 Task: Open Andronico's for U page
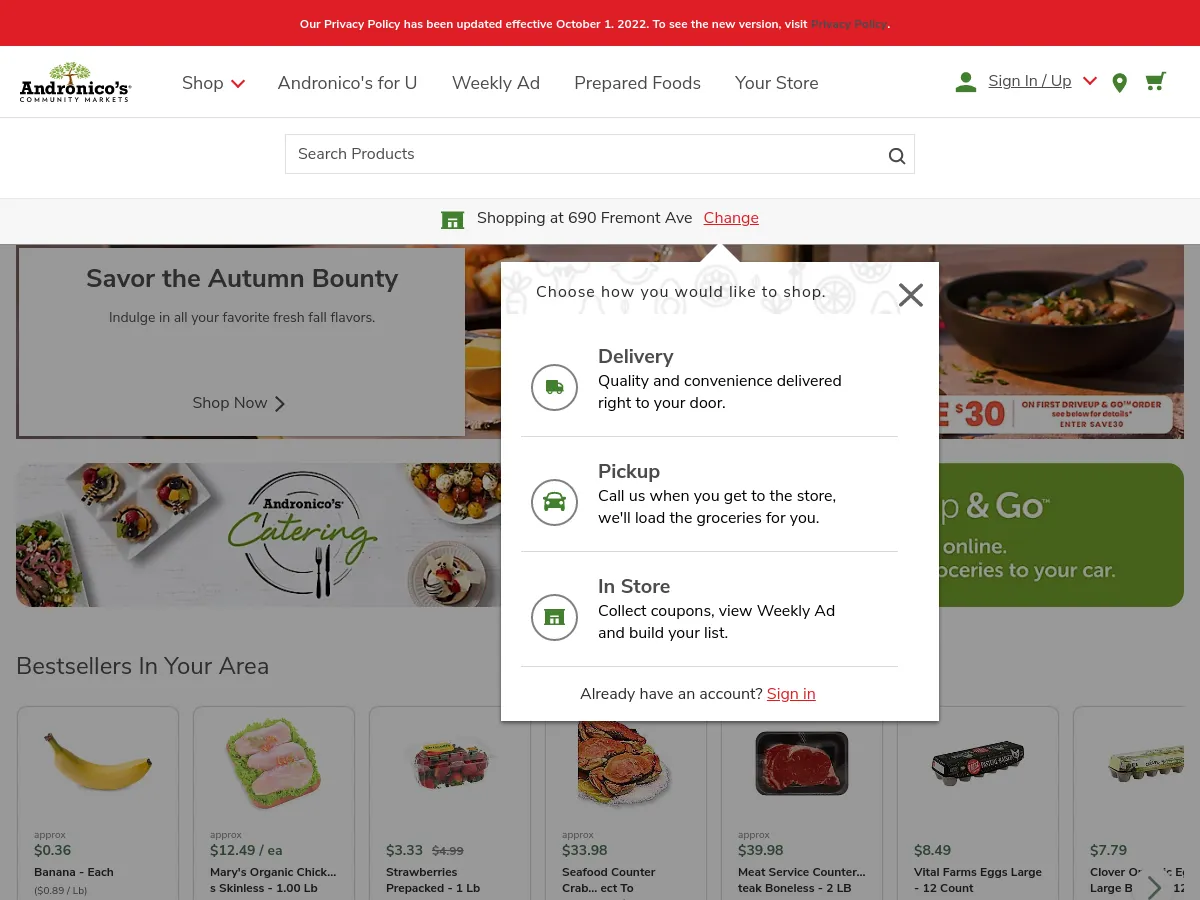tap(347, 83)
